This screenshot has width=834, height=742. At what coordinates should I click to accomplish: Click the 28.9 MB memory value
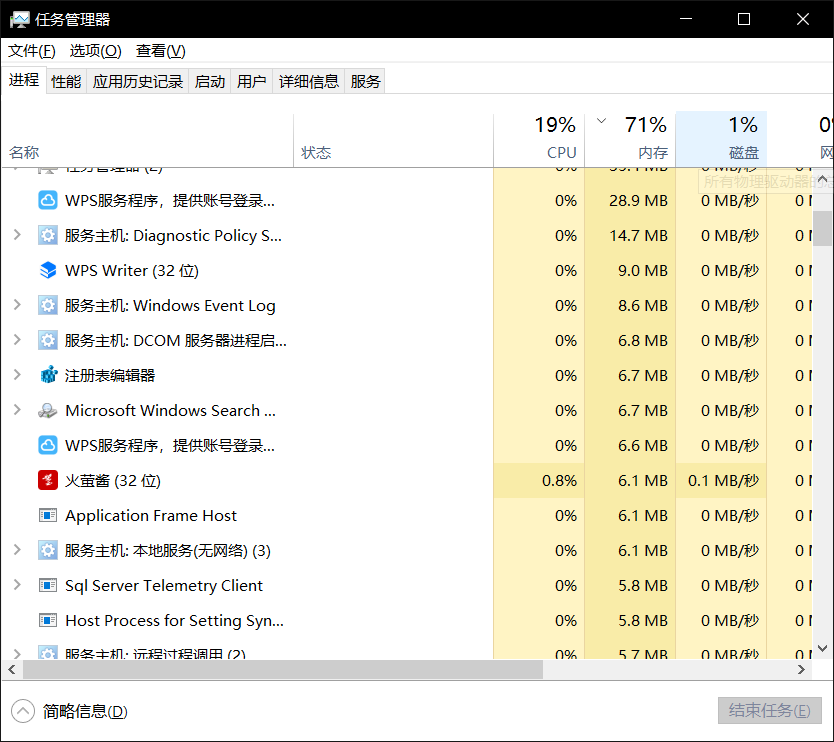[638, 201]
